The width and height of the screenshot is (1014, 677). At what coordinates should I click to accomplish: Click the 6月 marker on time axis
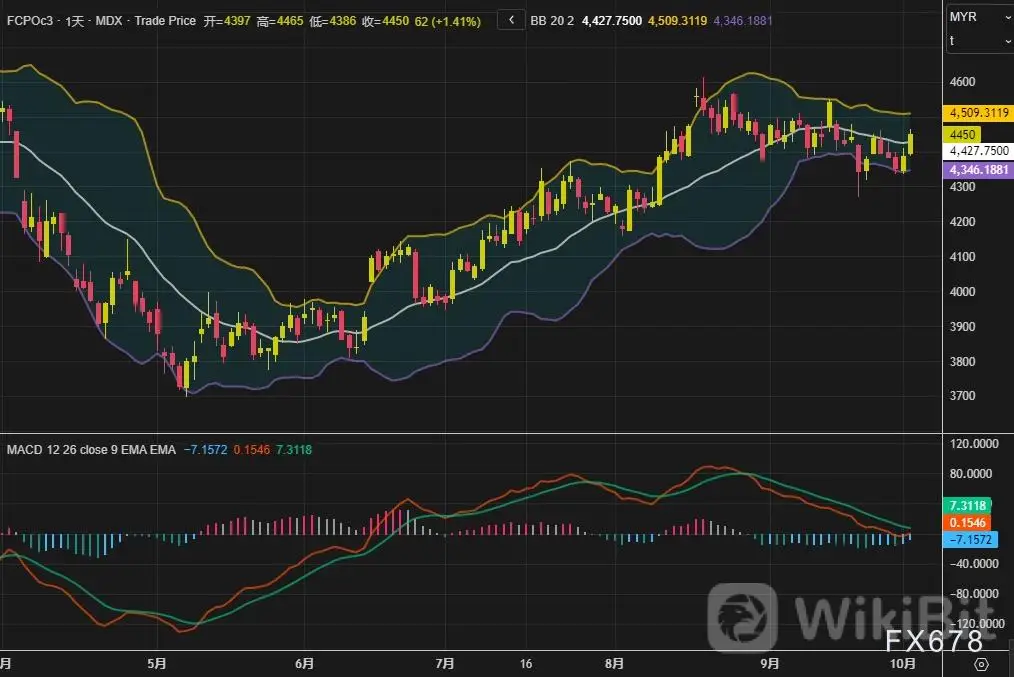(x=305, y=663)
